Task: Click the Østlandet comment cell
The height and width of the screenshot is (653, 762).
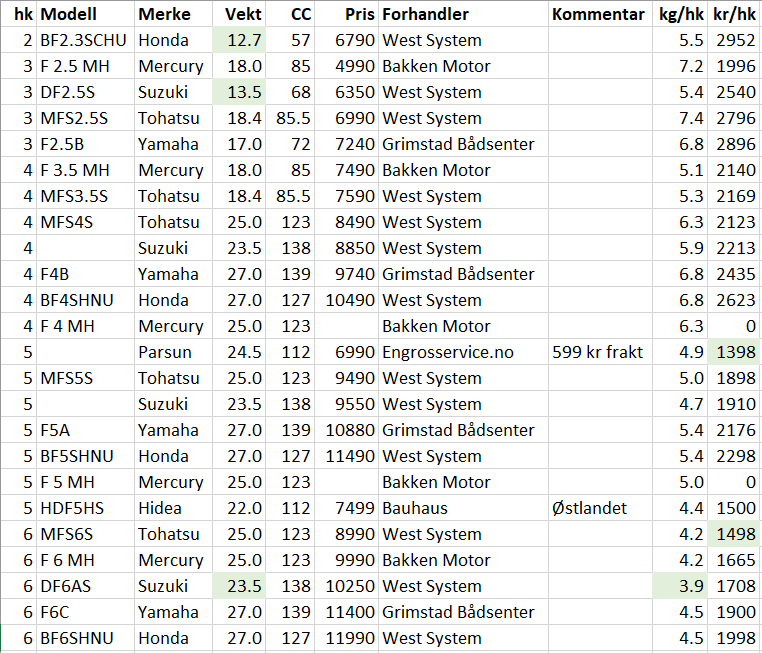Action: tap(600, 508)
